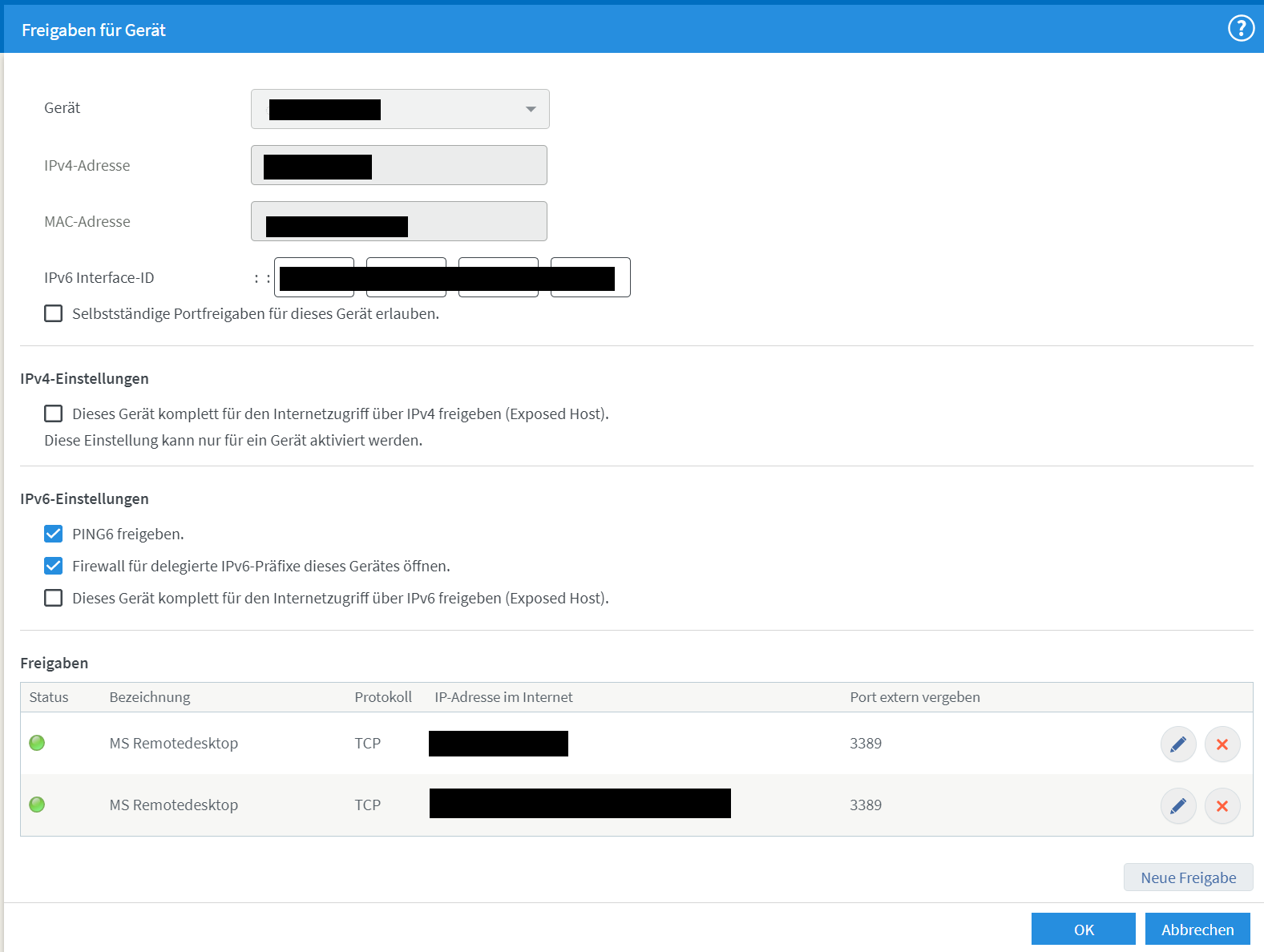Open the help question mark icon

[x=1240, y=29]
